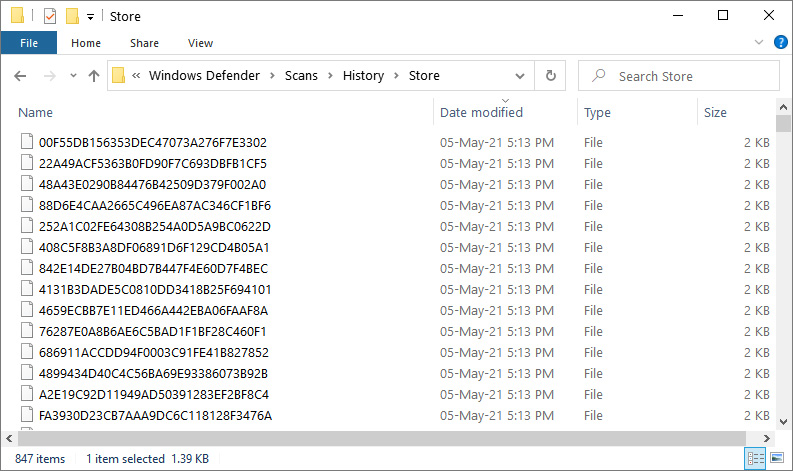Switch to Details view layout
793x471 pixels.
coord(755,459)
